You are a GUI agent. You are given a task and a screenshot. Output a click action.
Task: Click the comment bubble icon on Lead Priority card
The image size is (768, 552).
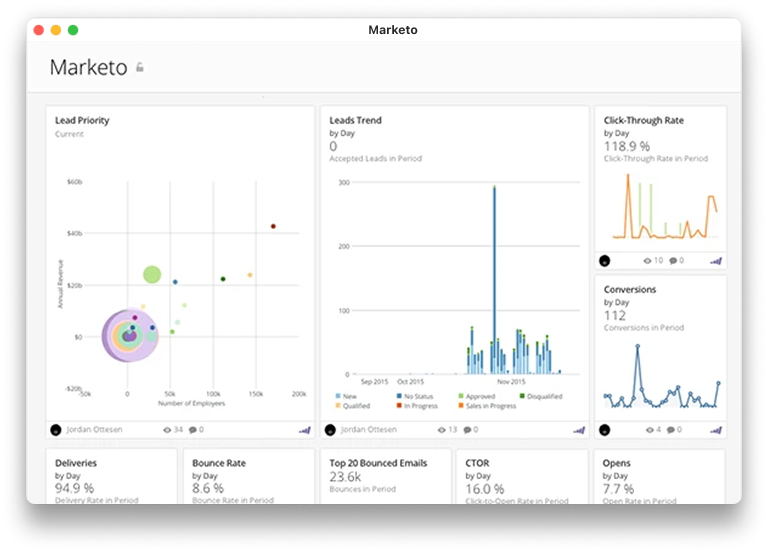coord(193,430)
